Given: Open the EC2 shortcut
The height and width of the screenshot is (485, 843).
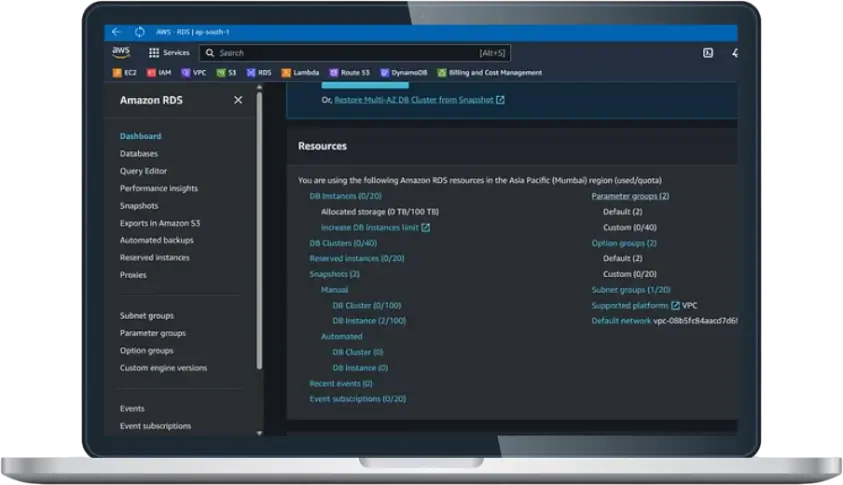Looking at the screenshot, I should point(125,73).
